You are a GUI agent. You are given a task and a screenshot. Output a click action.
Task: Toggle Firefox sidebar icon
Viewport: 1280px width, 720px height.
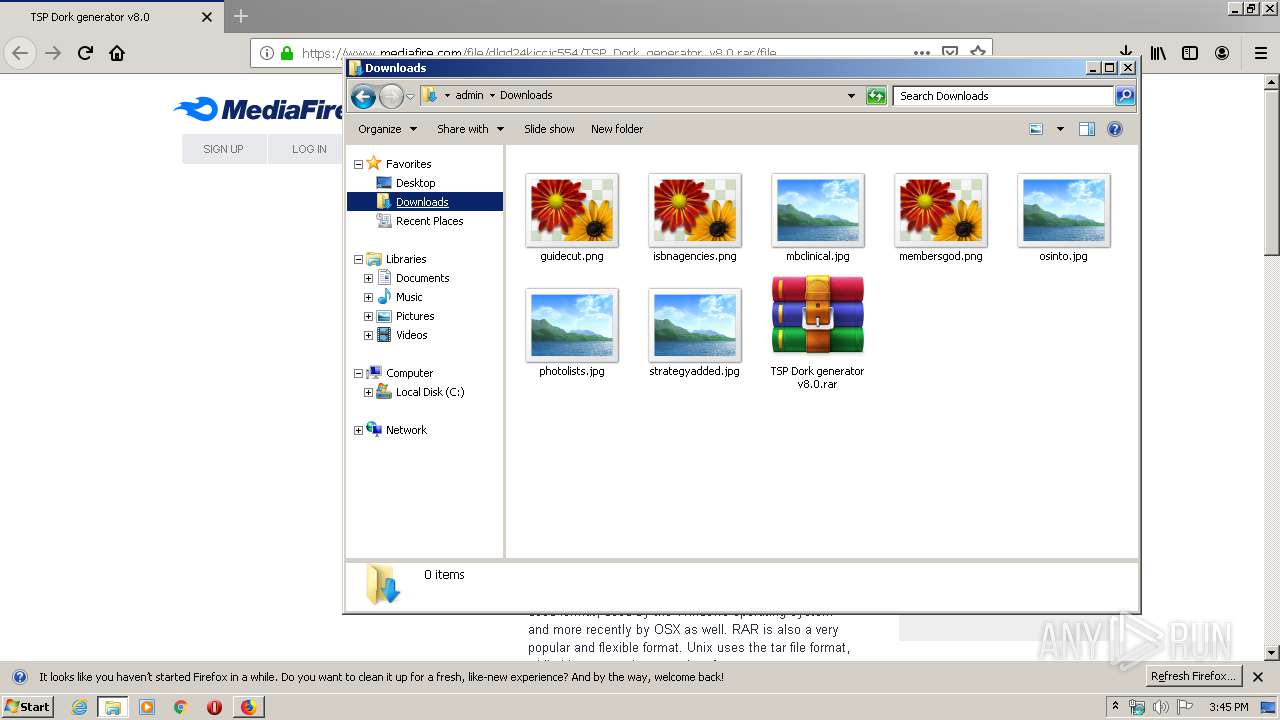pos(1190,53)
